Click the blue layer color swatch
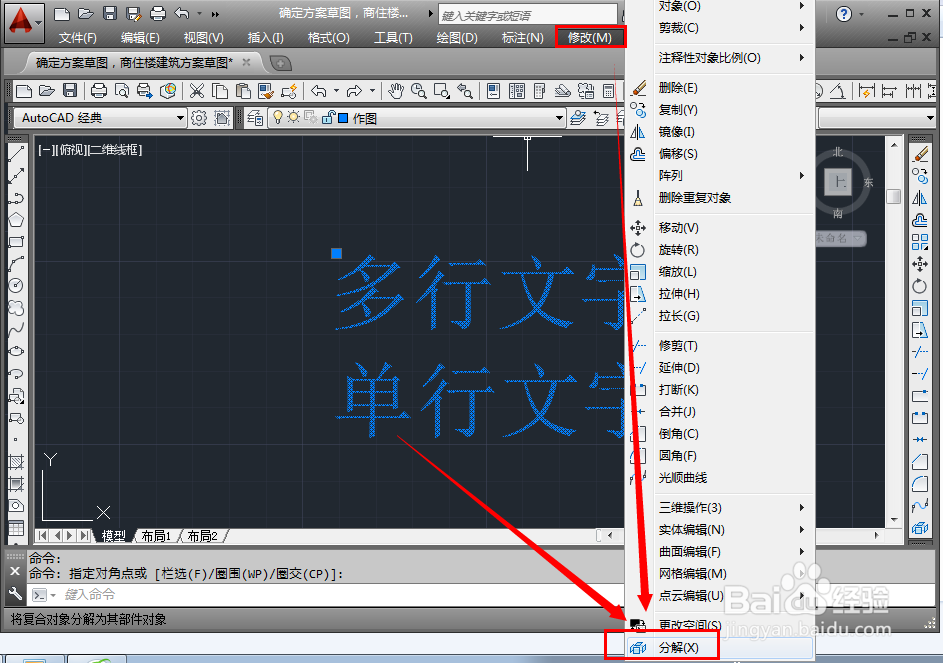The width and height of the screenshot is (943, 663). [x=342, y=117]
